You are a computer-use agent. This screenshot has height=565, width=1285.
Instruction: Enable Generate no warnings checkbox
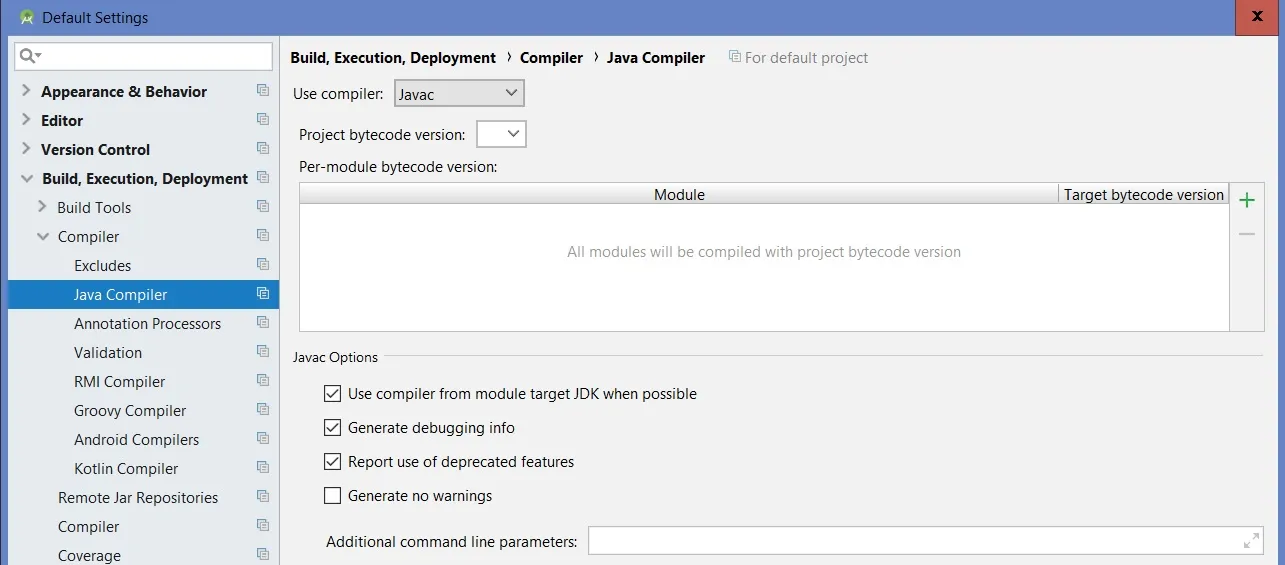point(333,496)
